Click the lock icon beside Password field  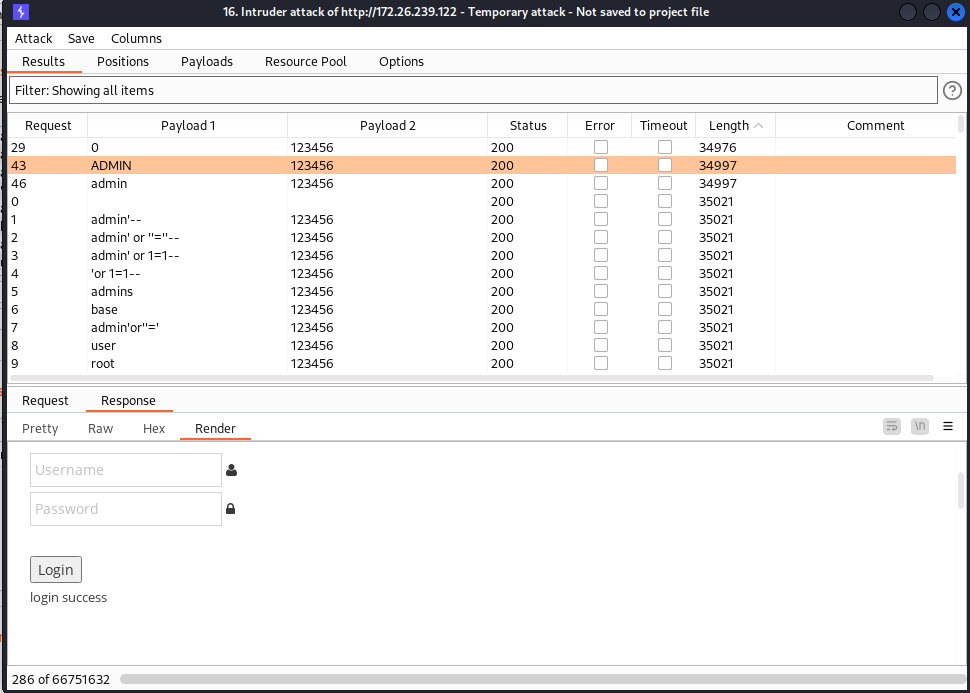[x=231, y=509]
